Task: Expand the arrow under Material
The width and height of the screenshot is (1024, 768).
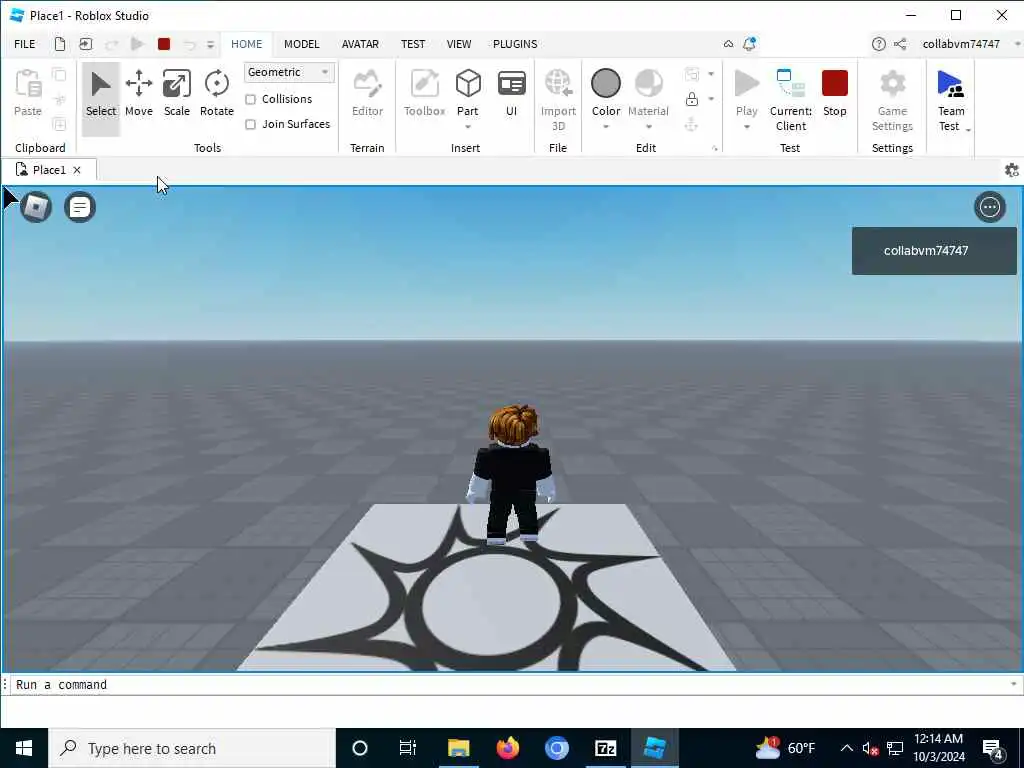Action: (x=648, y=127)
